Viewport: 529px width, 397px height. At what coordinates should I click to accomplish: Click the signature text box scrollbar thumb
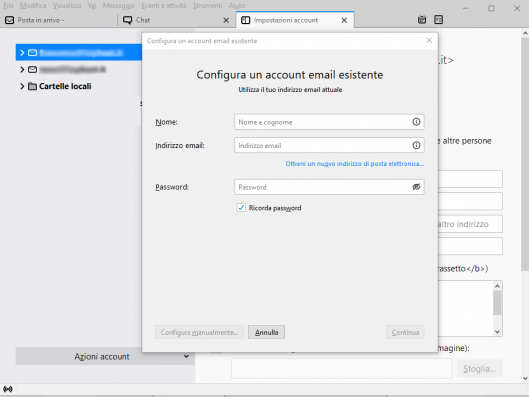497,303
